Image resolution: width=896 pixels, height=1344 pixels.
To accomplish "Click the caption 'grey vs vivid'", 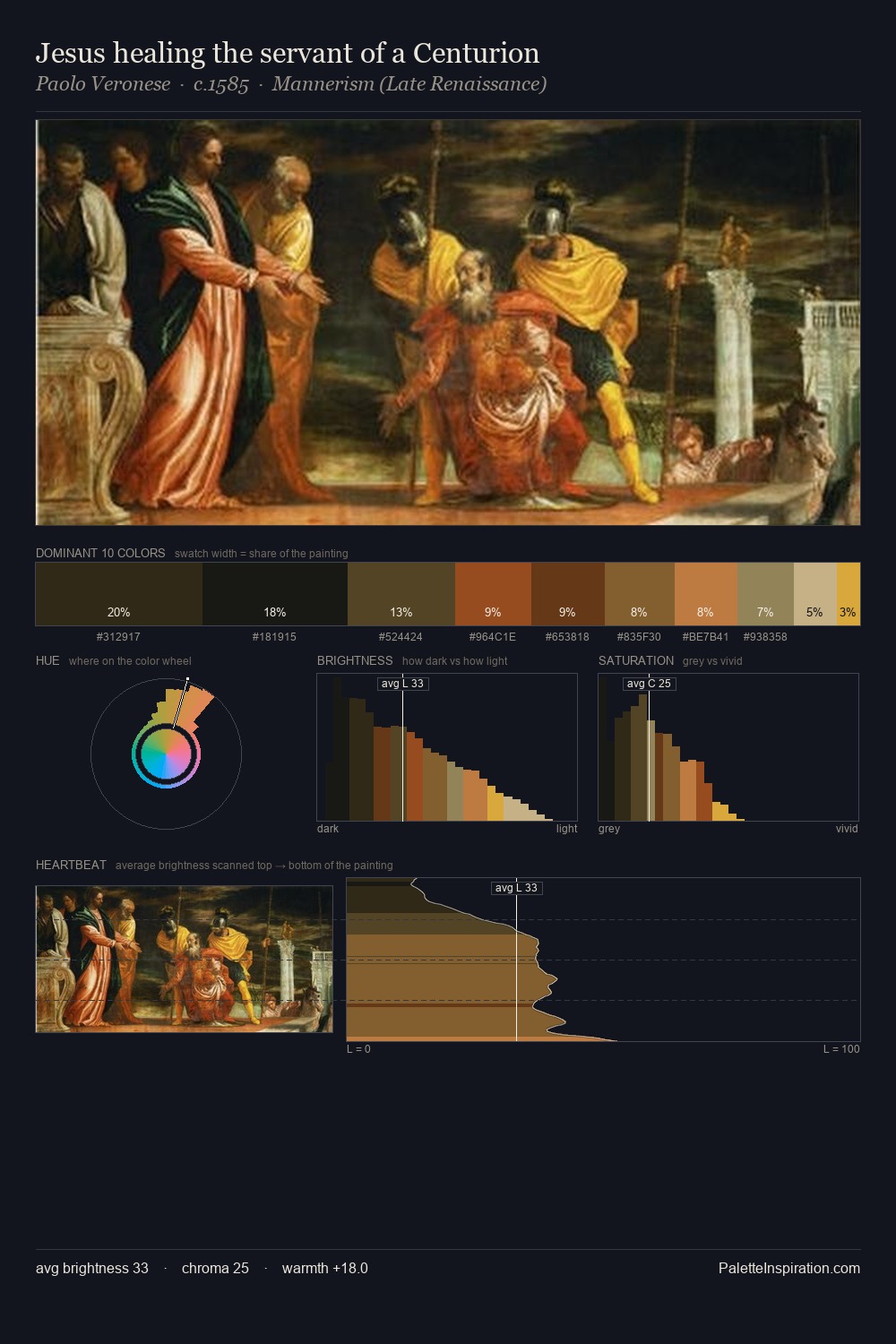I will coord(712,661).
